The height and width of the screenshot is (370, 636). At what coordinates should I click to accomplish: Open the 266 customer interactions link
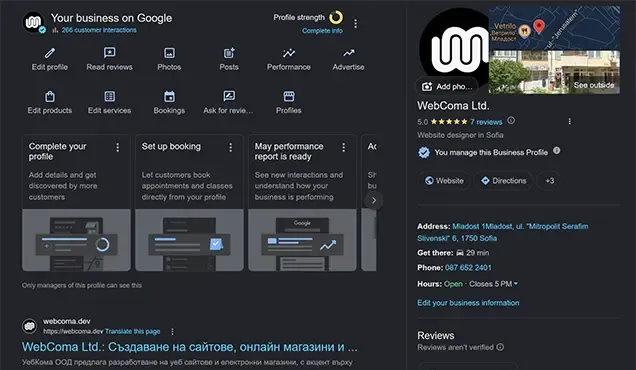pos(99,30)
